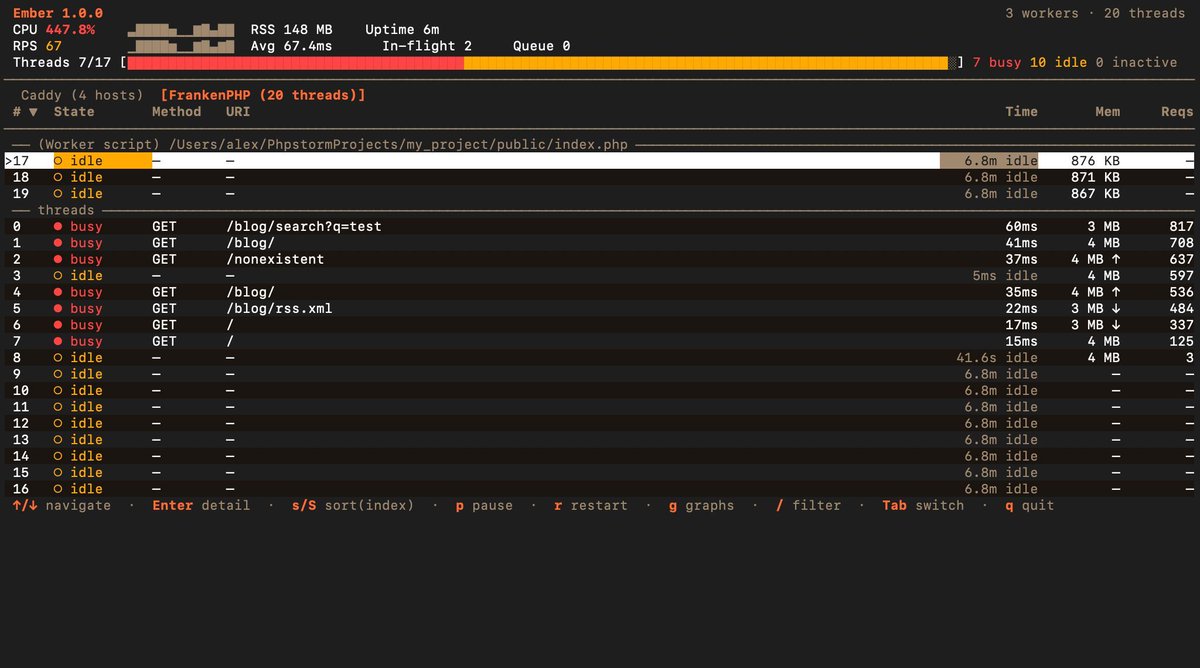
Task: Click the 'q quit' shortcut hint
Action: pos(1029,505)
